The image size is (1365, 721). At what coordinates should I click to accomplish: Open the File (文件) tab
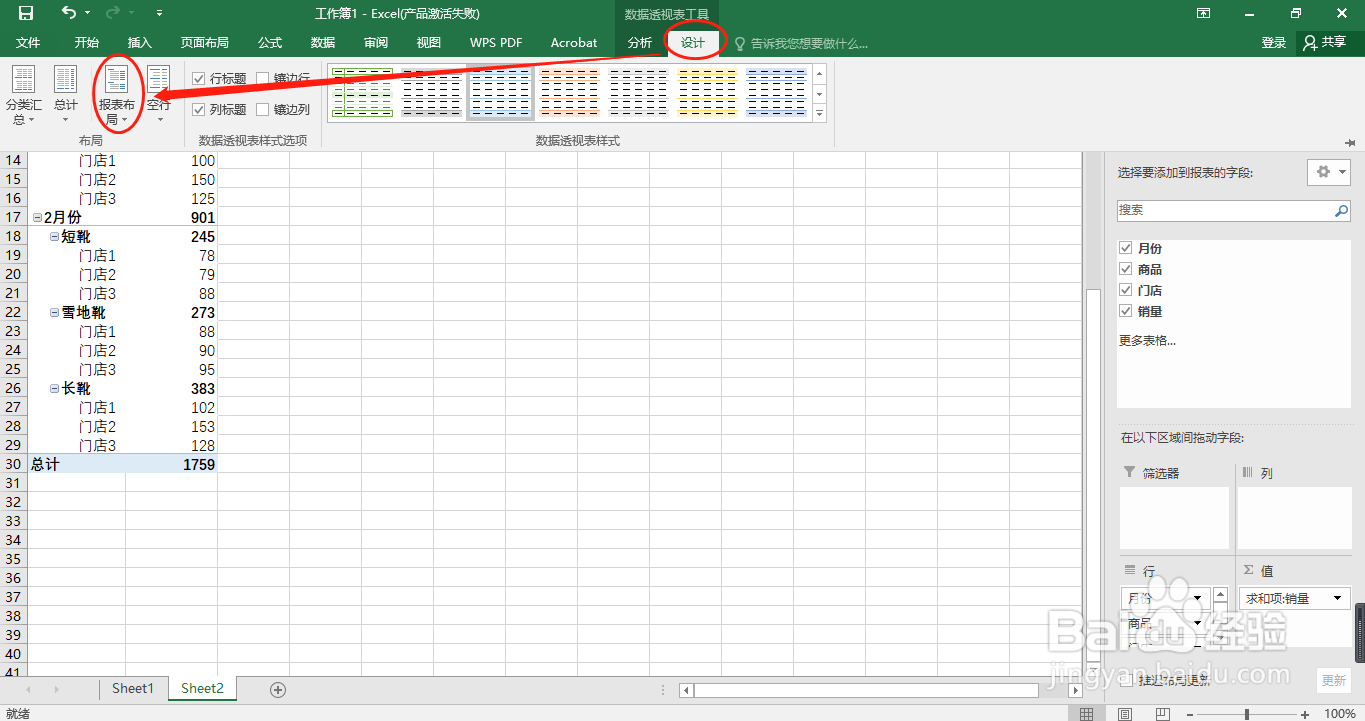28,43
